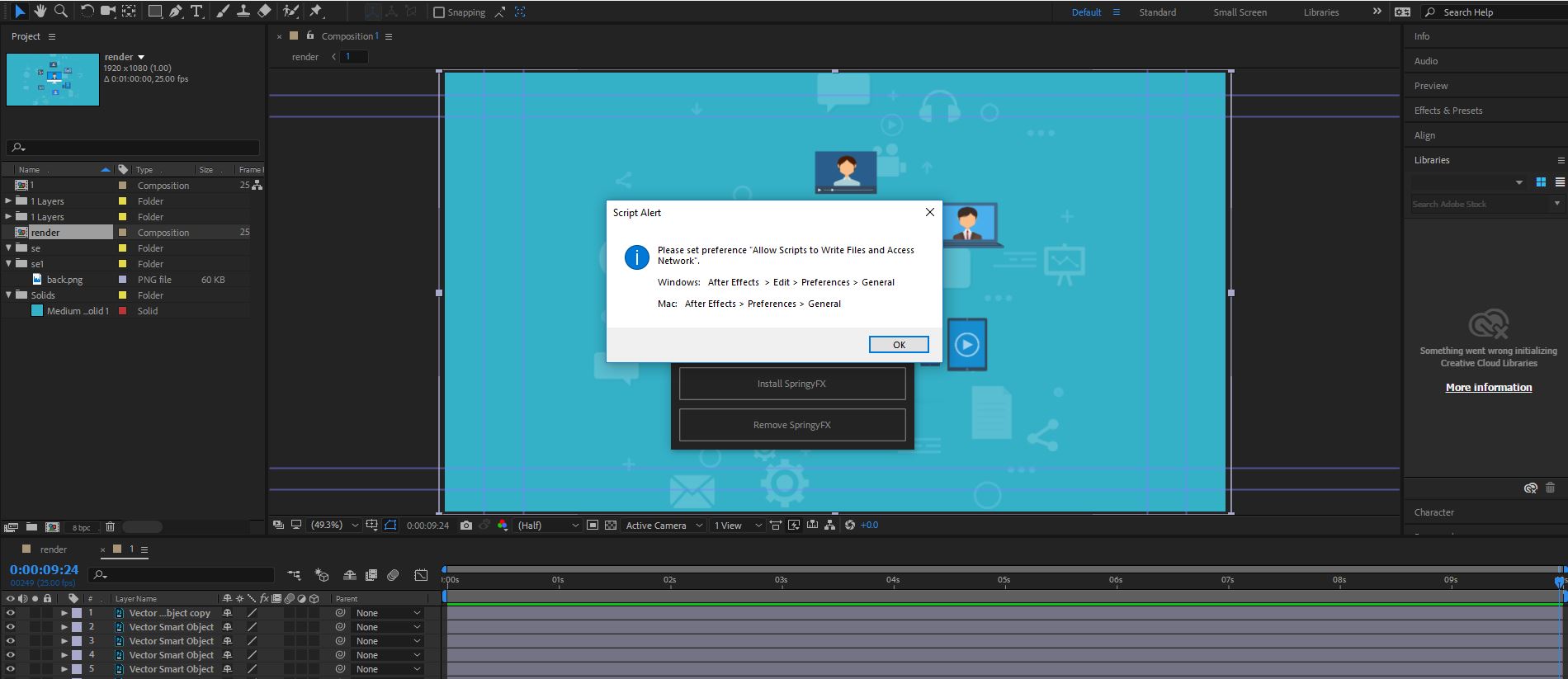Collapse the 'se' folder
The width and height of the screenshot is (1568, 679).
[x=8, y=248]
